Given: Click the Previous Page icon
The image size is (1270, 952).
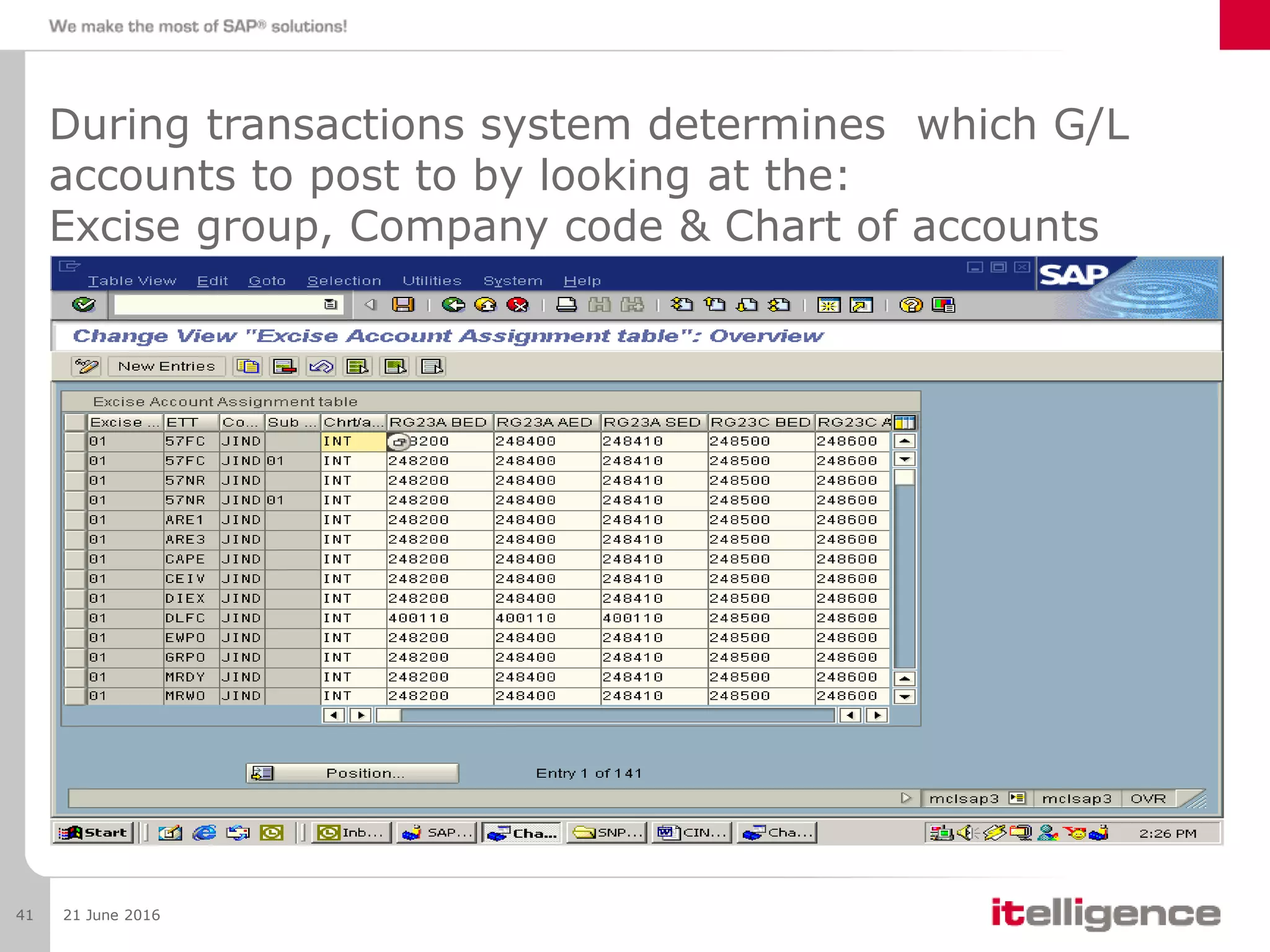Looking at the screenshot, I should [x=714, y=304].
